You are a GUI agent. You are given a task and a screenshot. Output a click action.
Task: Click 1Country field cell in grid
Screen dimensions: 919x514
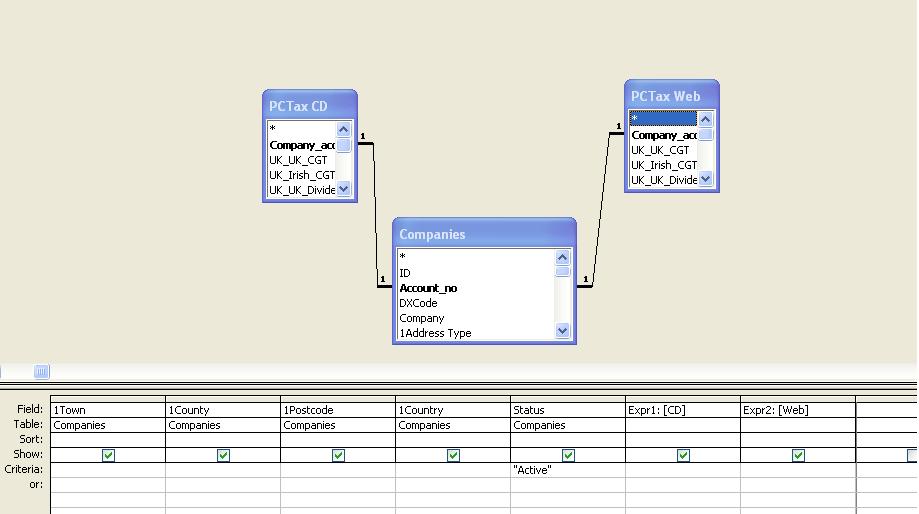452,410
